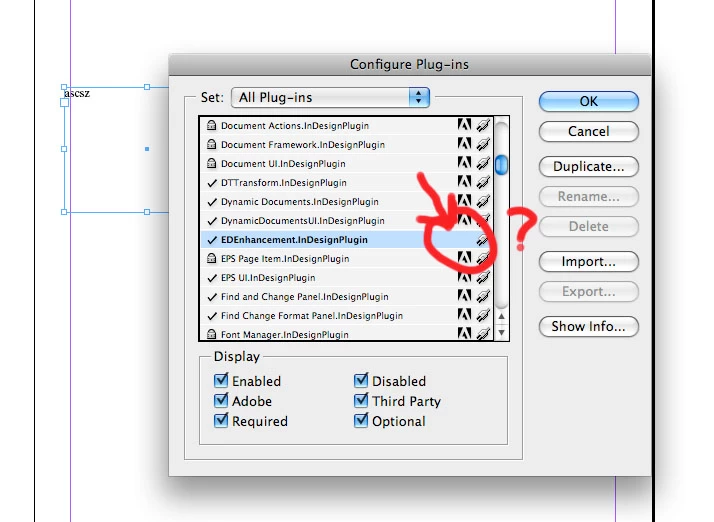This screenshot has width=714, height=522.
Task: Select EPS Page Item.InDesignPlugin row
Action: click(x=347, y=258)
